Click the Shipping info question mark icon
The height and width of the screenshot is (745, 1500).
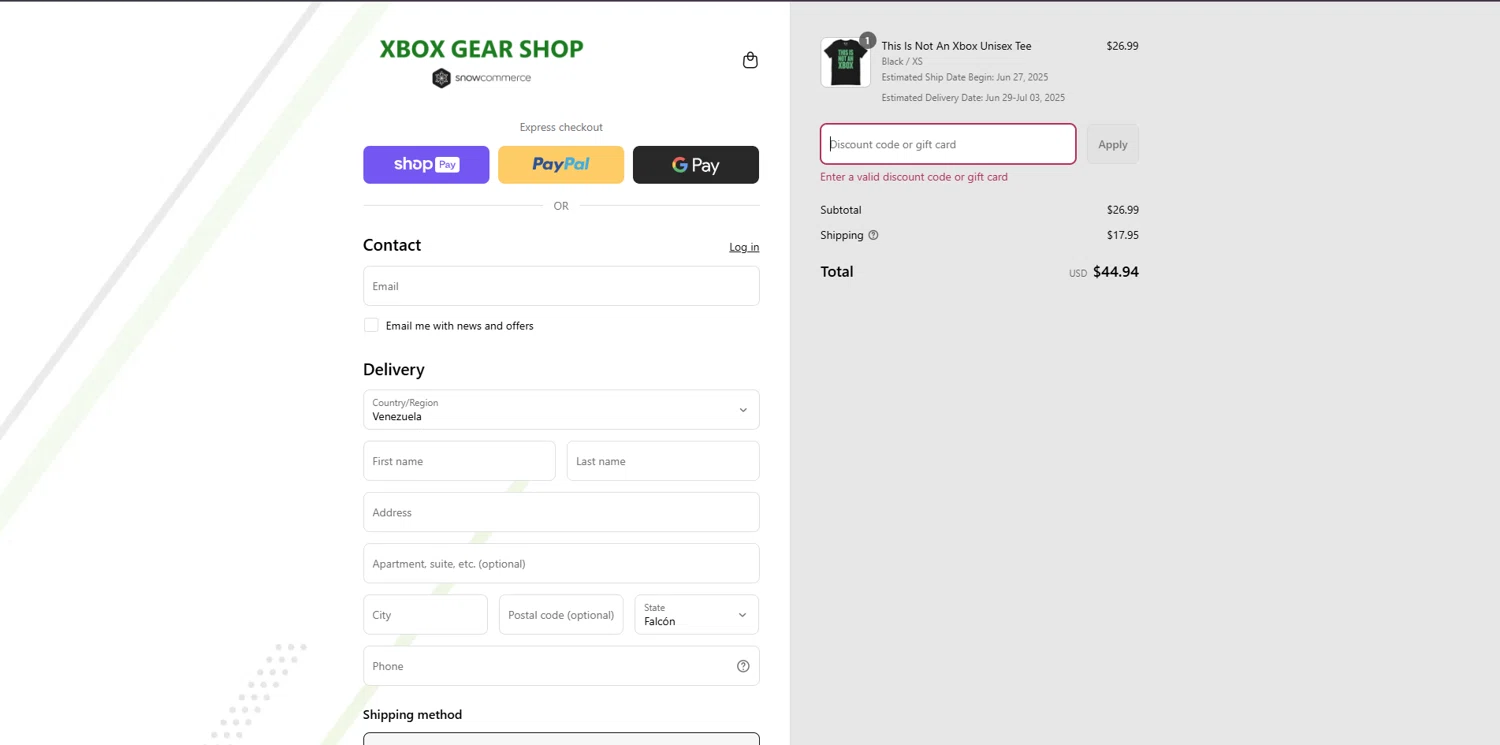click(873, 235)
